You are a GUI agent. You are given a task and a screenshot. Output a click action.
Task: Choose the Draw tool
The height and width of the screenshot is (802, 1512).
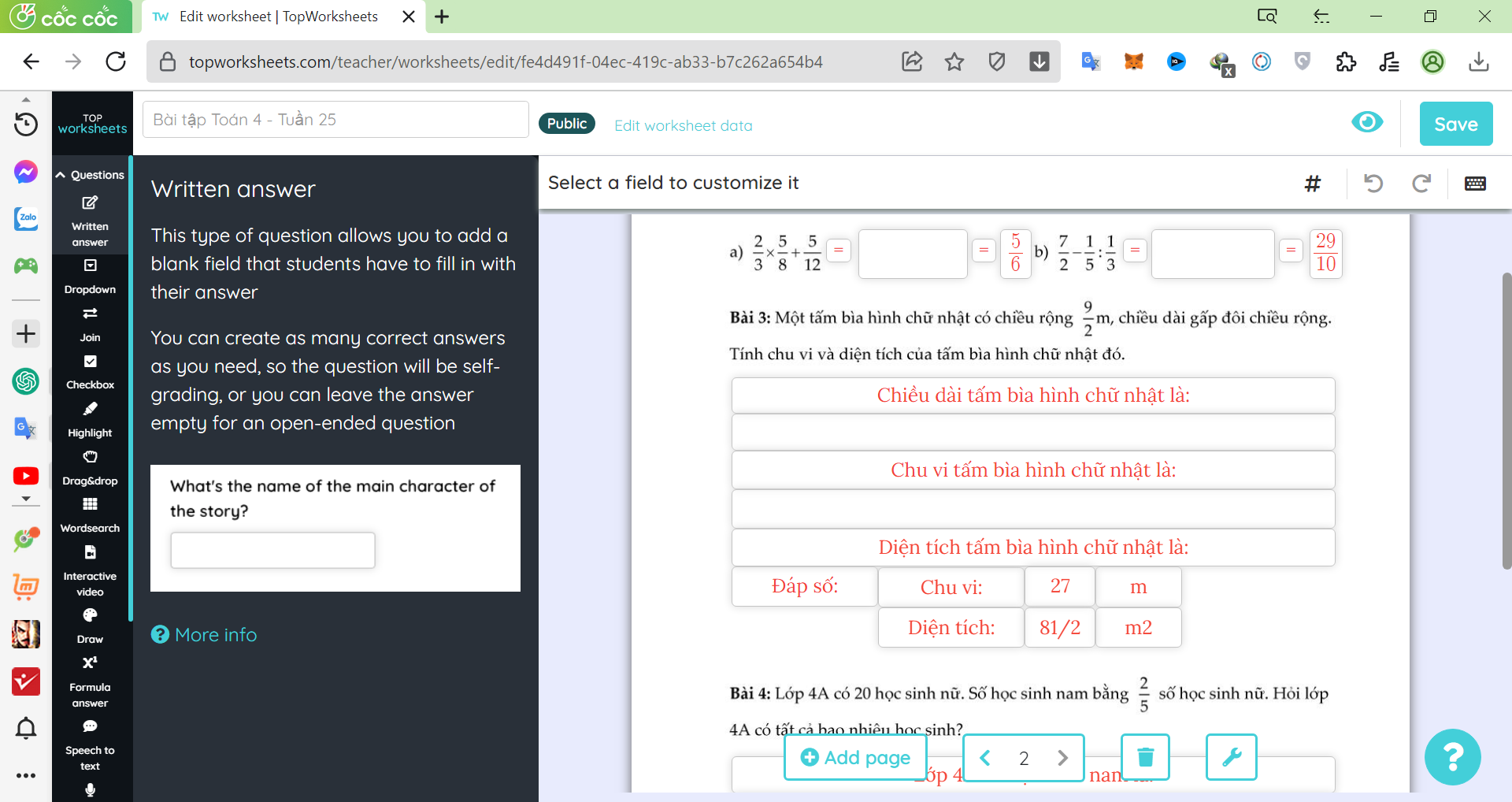(90, 626)
